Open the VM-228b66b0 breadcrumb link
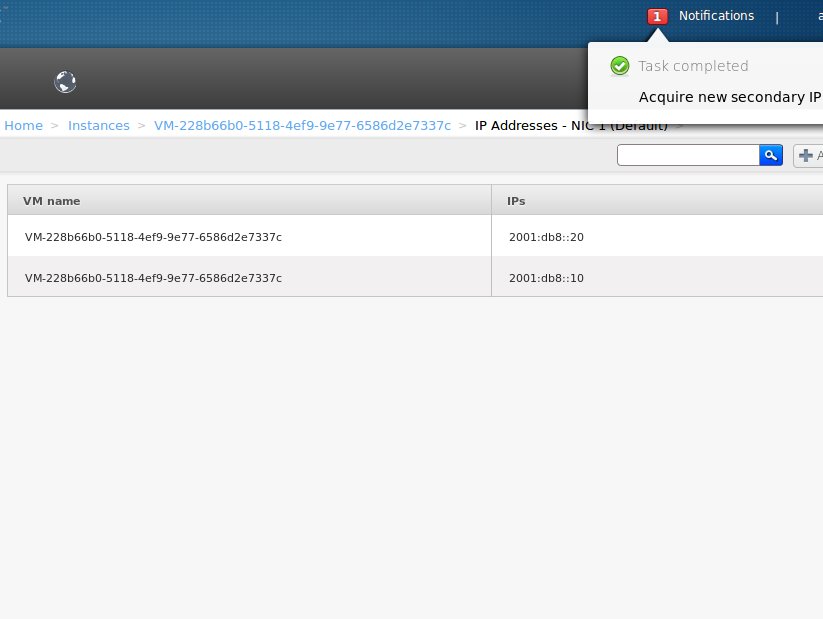823x619 pixels. [x=302, y=125]
